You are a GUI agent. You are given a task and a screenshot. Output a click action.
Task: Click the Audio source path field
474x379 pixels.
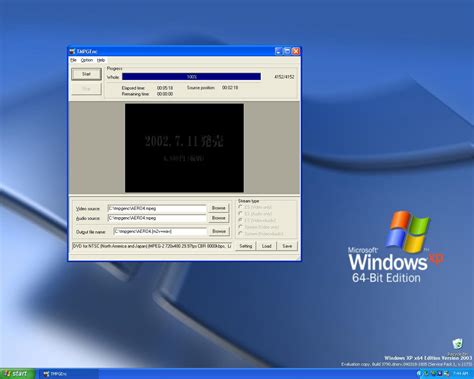157,218
